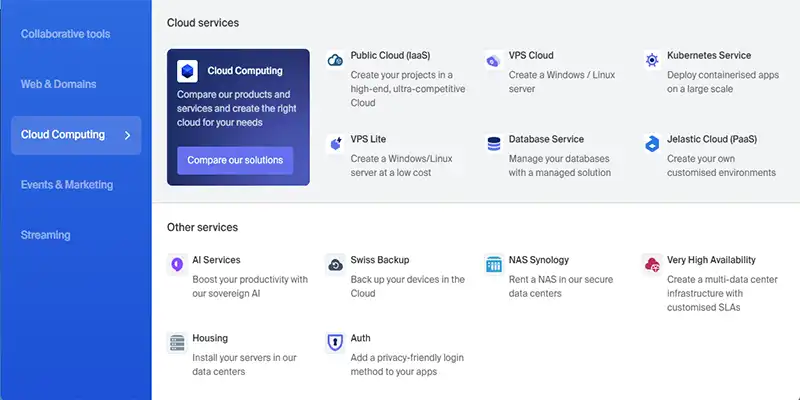Click the Cloud Computing cube logo in card

pyautogui.click(x=187, y=71)
